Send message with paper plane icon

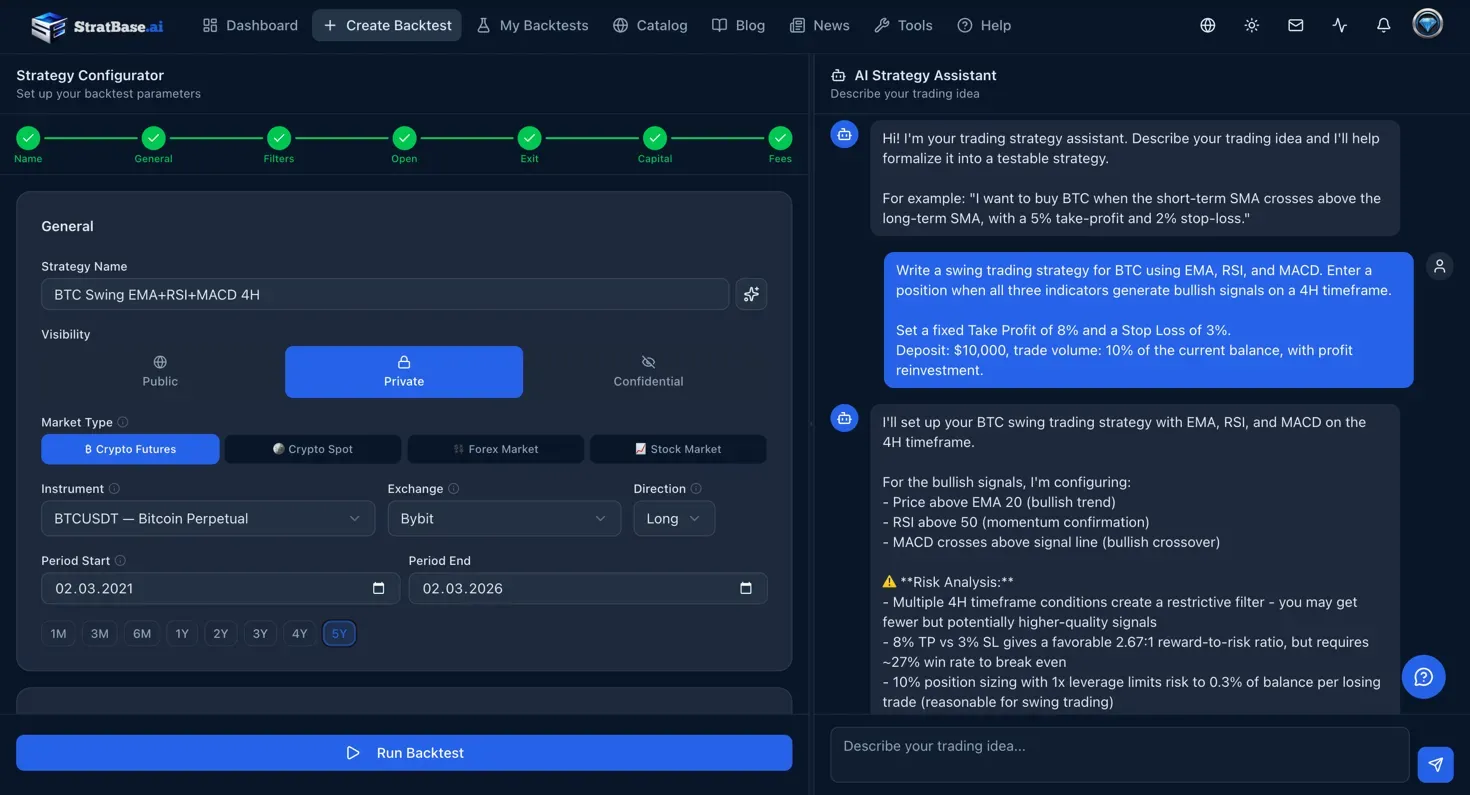pyautogui.click(x=1435, y=764)
